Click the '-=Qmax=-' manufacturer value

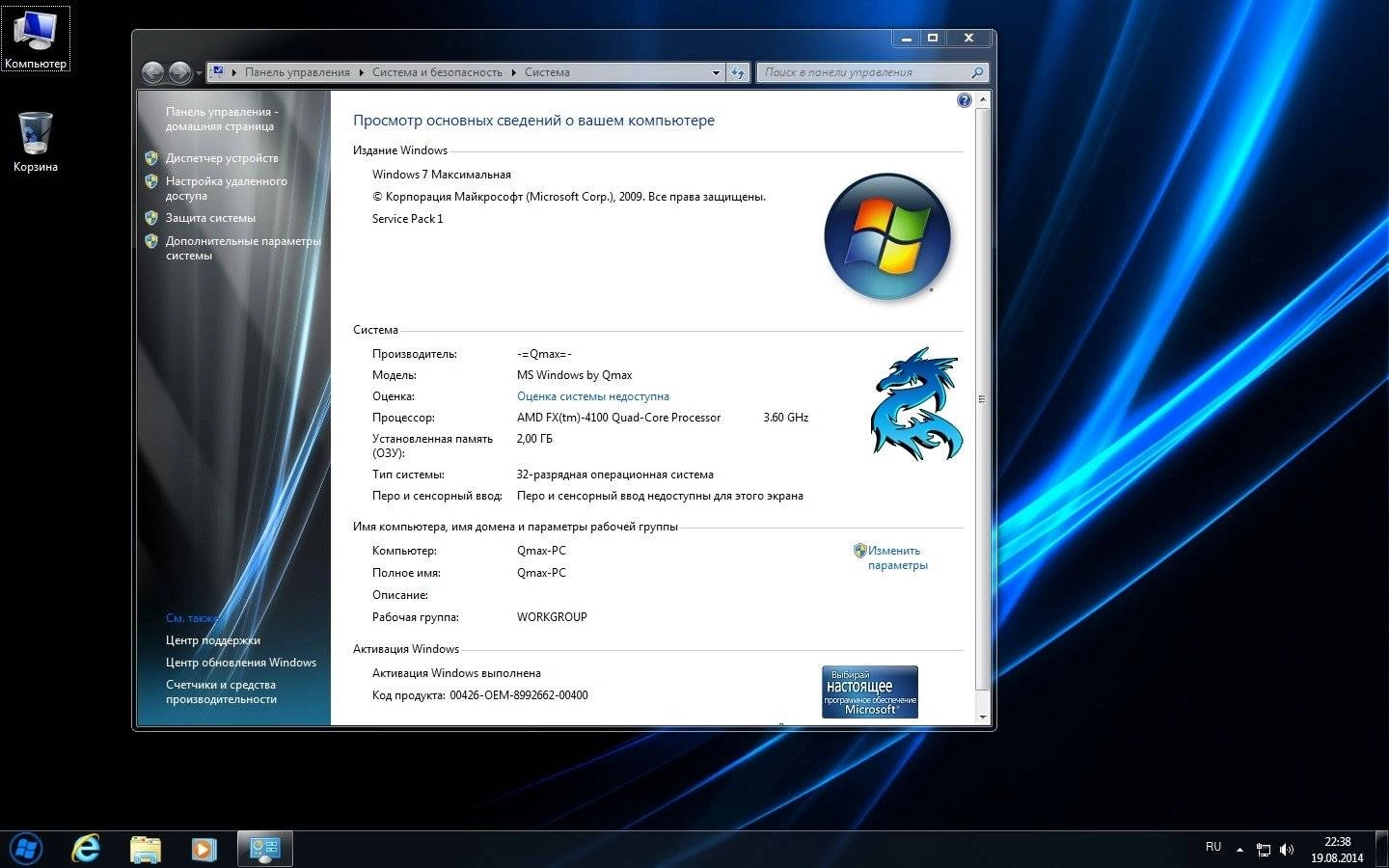[544, 354]
